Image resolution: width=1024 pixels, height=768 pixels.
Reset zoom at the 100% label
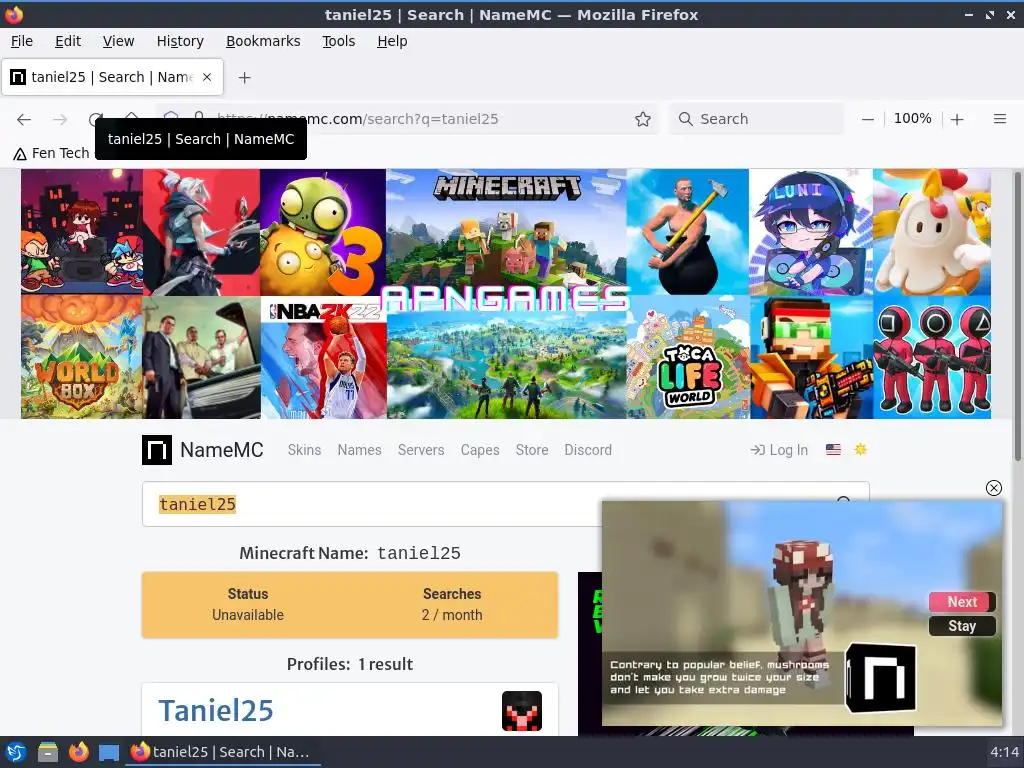[912, 118]
